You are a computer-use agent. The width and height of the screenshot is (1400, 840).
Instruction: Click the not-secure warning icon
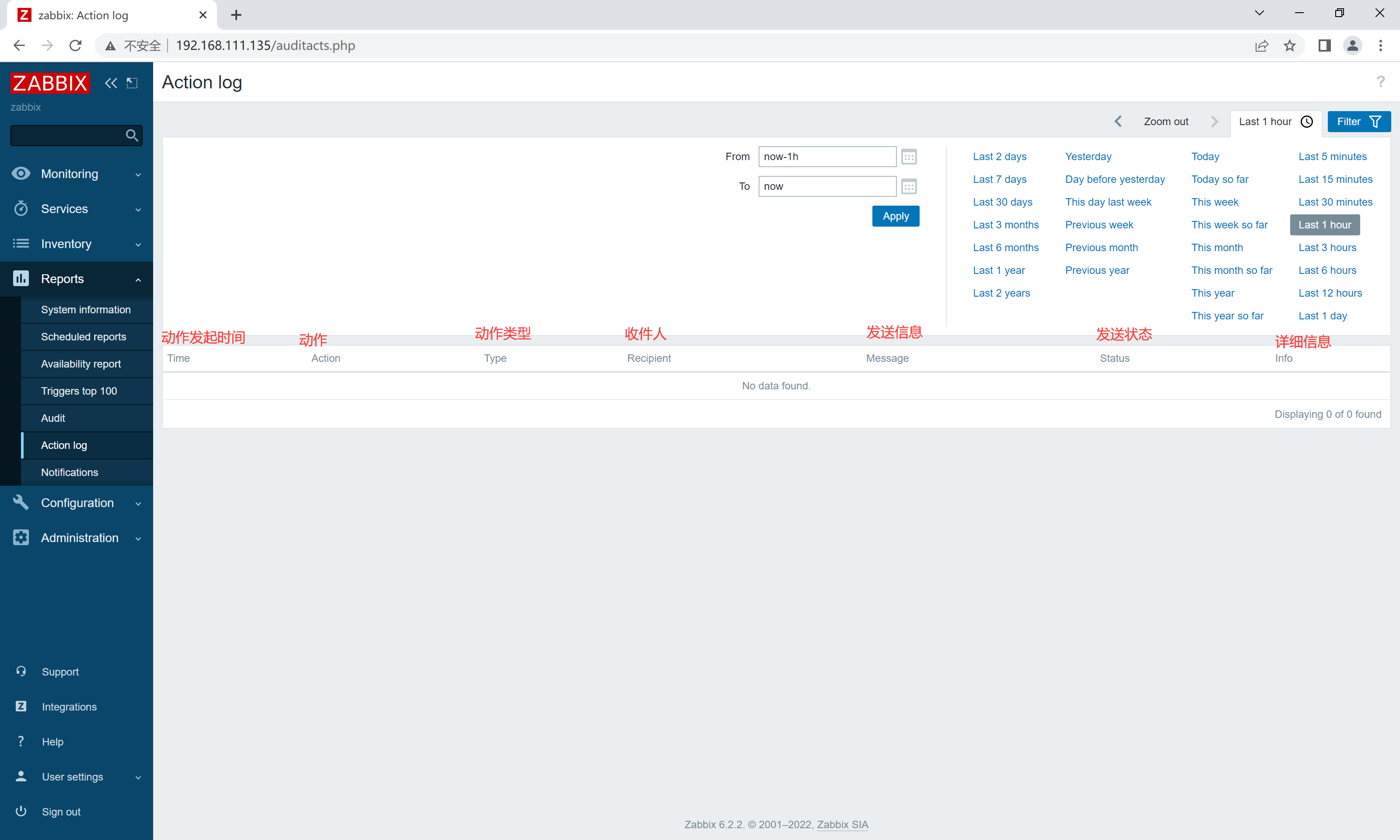click(110, 45)
